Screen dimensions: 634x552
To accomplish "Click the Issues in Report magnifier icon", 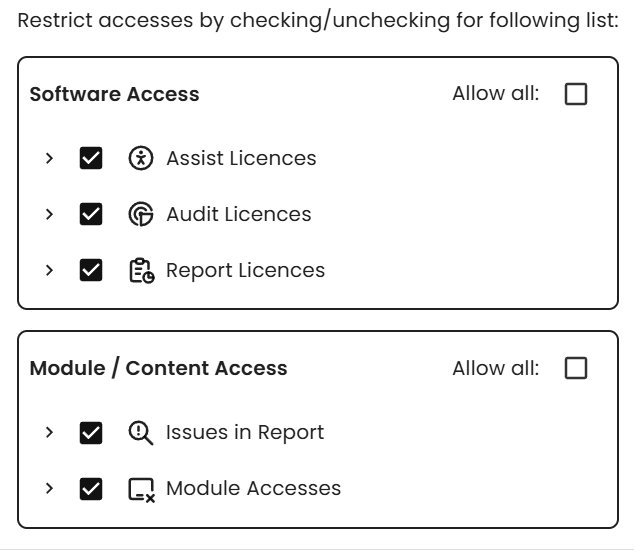I will pos(142,433).
